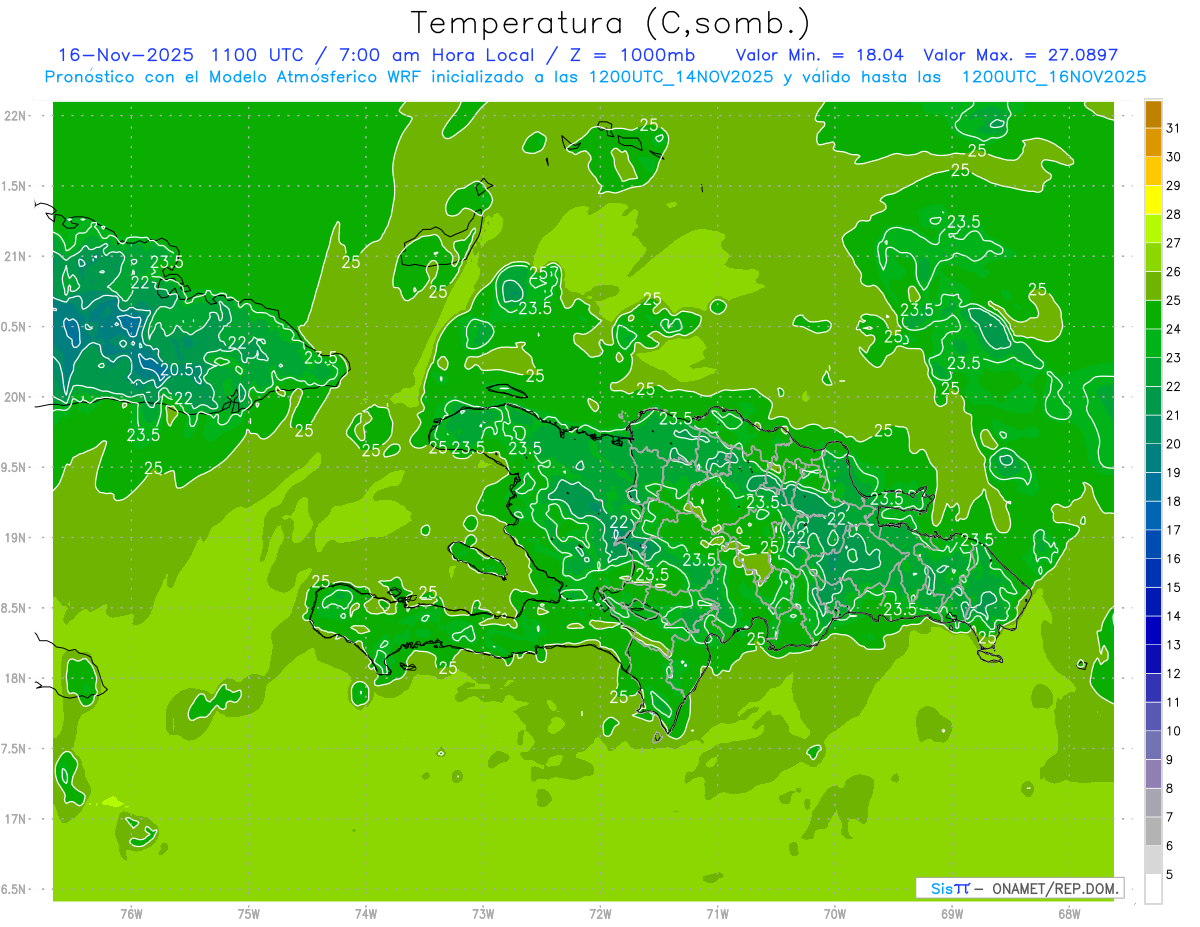Click the '17N' latitude axis label
Screen dimensions: 1200x927
tap(16, 819)
